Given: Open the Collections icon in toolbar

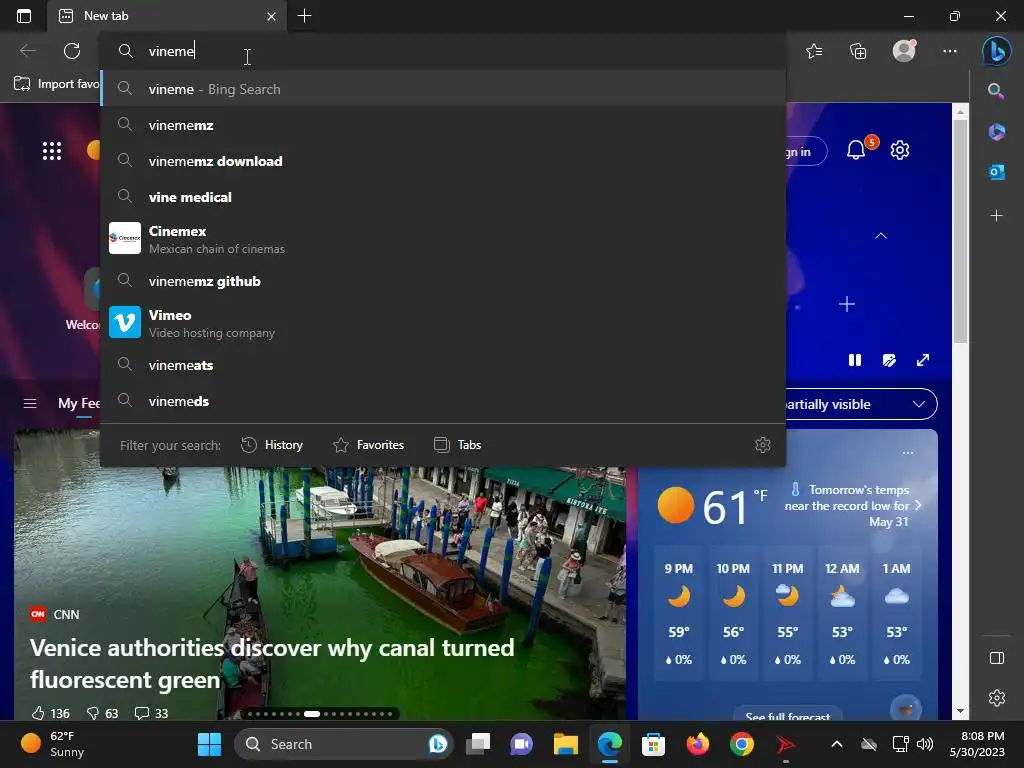Looking at the screenshot, I should tap(858, 51).
